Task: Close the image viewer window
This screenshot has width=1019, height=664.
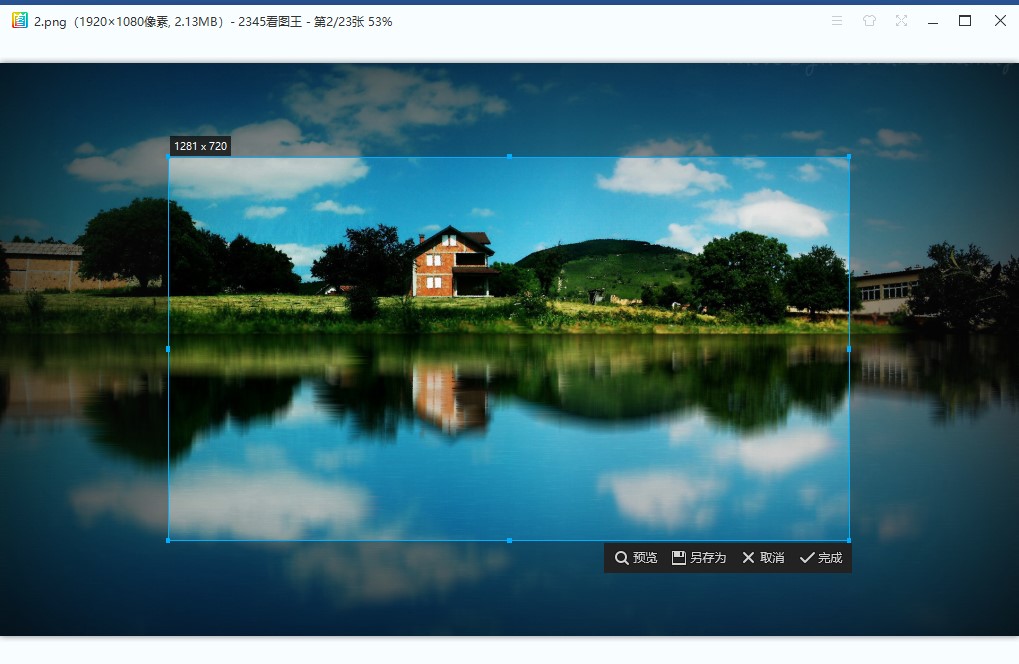Action: tap(1000, 21)
